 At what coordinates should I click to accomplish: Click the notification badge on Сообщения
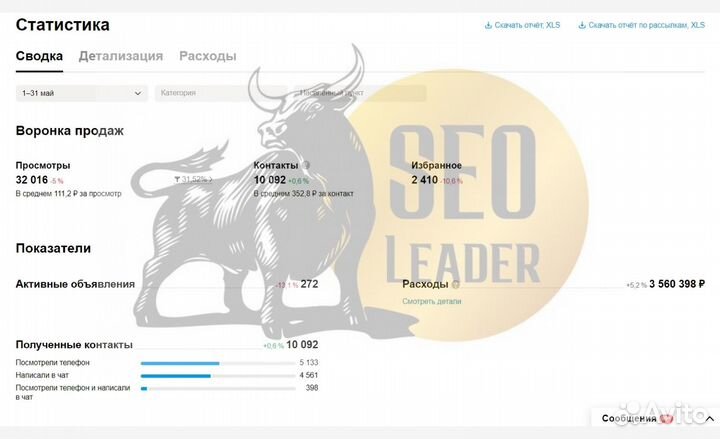point(666,419)
